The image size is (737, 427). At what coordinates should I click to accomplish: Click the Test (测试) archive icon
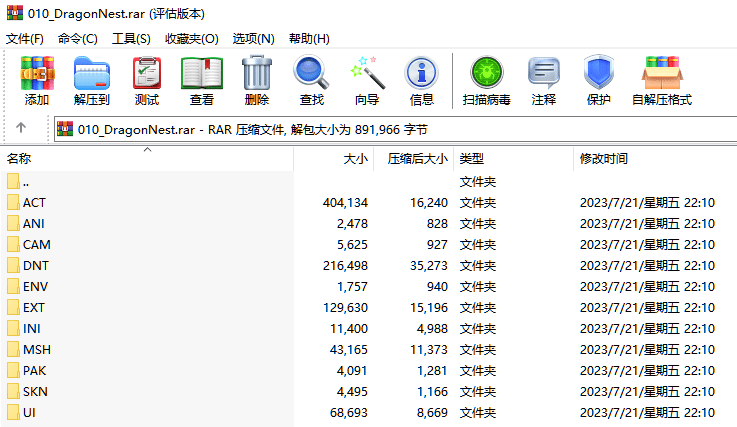click(147, 73)
